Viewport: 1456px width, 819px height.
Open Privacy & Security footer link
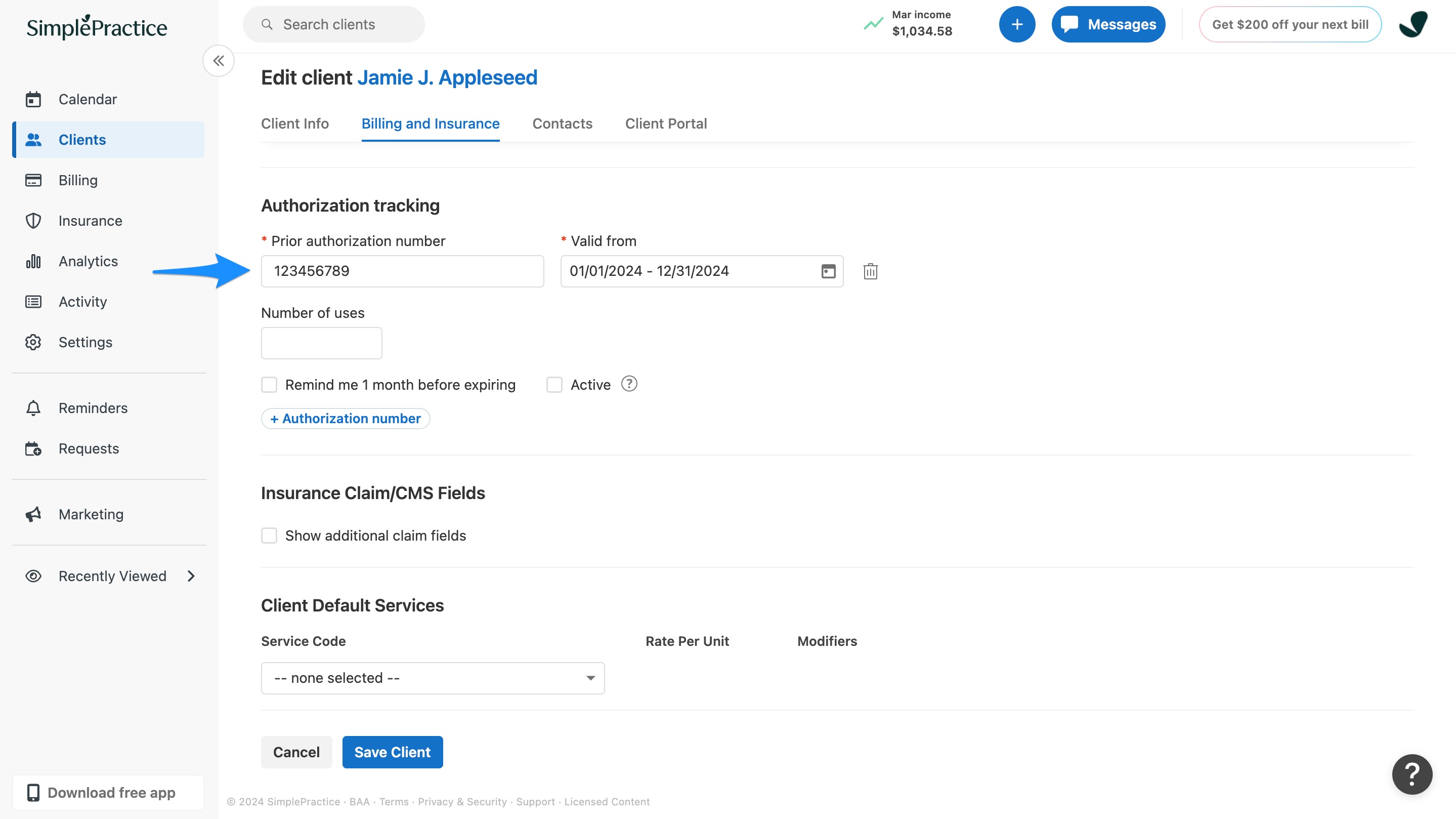[x=462, y=801]
